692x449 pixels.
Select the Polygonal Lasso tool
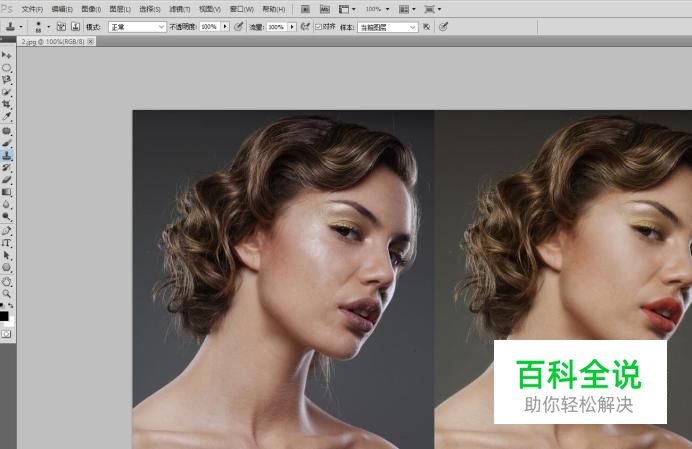(6, 80)
